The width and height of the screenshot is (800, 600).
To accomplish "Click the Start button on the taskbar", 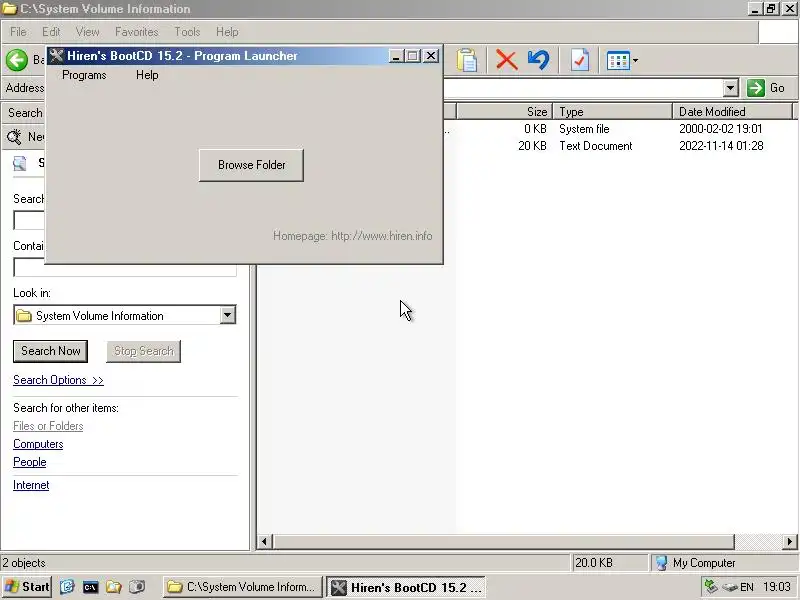I will (27, 587).
